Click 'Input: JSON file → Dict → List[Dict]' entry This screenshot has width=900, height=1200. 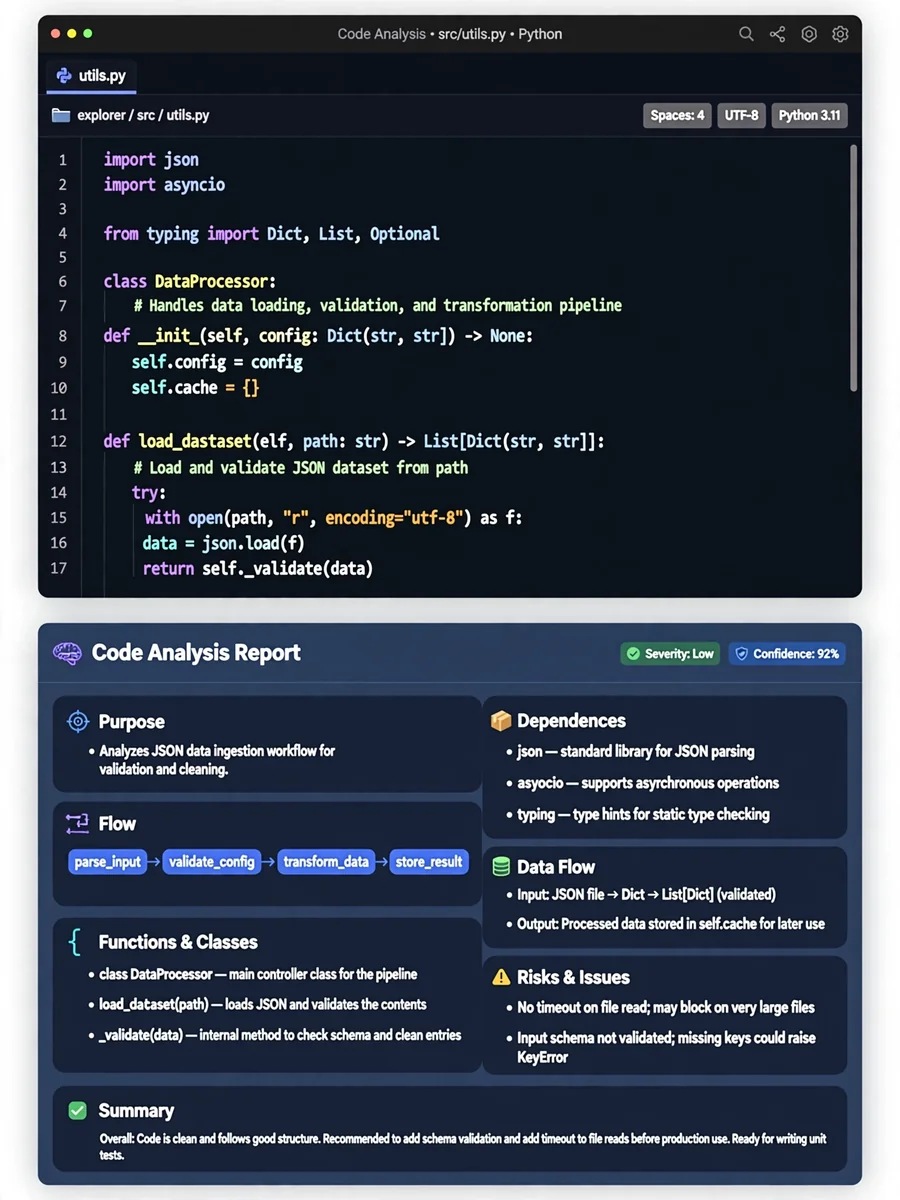(x=646, y=894)
